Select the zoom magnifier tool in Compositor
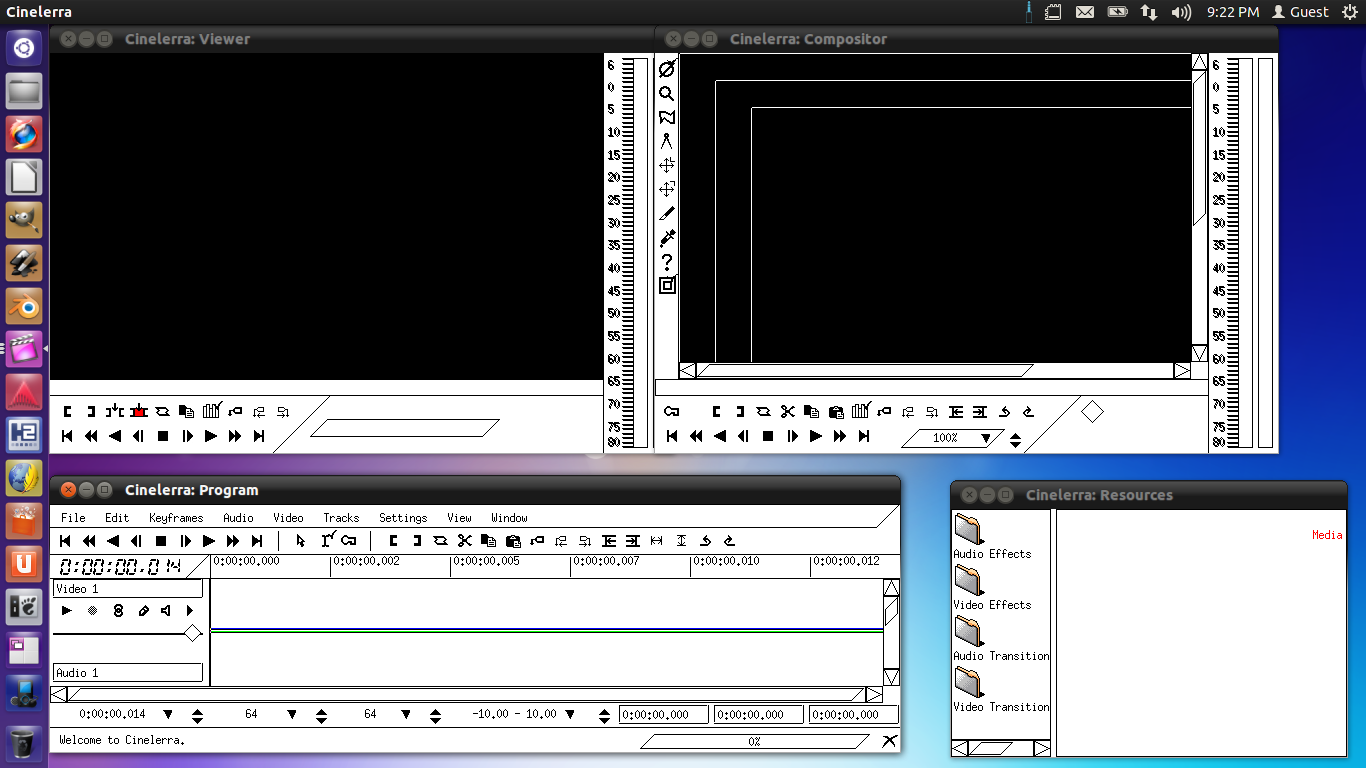The height and width of the screenshot is (768, 1366). pos(667,94)
